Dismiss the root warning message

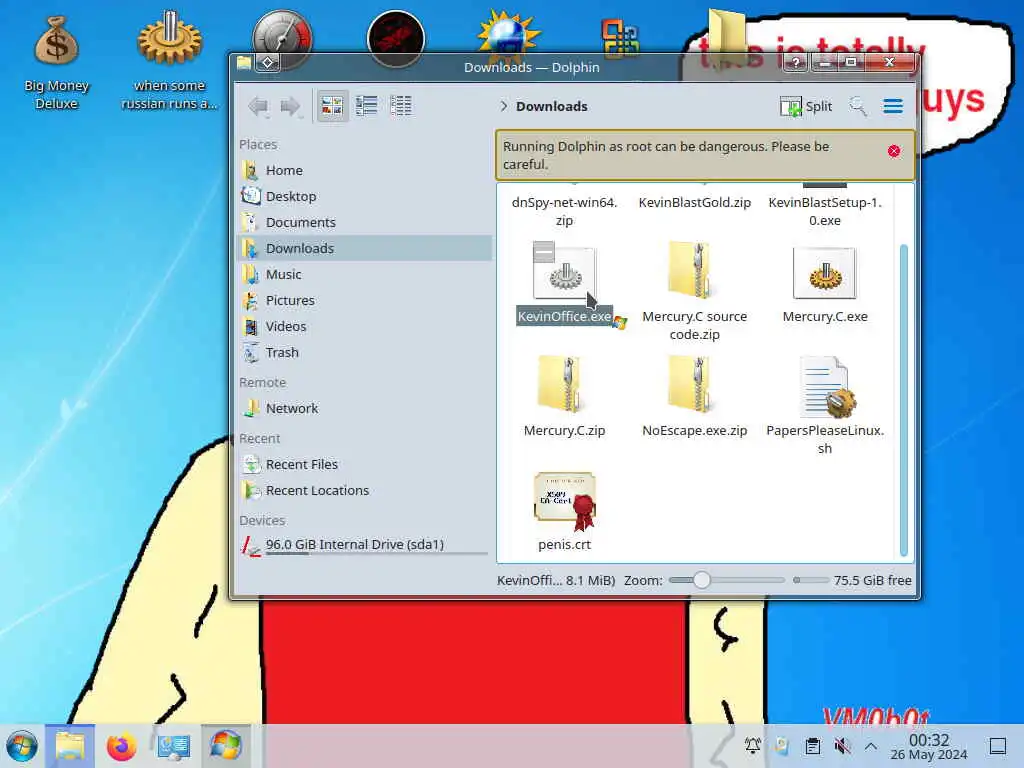[x=893, y=152]
